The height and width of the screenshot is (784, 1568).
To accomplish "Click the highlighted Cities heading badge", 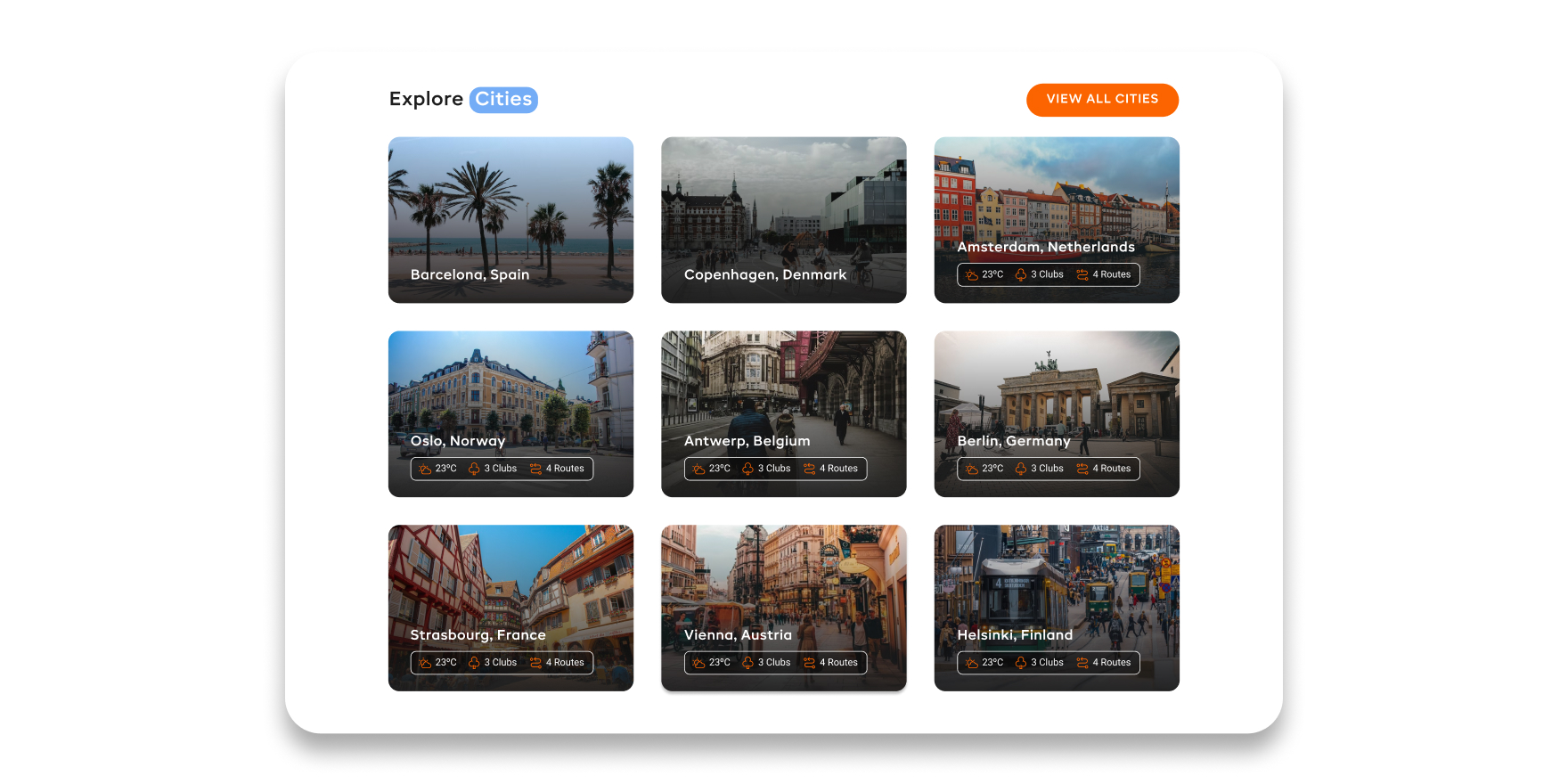I will [x=503, y=99].
